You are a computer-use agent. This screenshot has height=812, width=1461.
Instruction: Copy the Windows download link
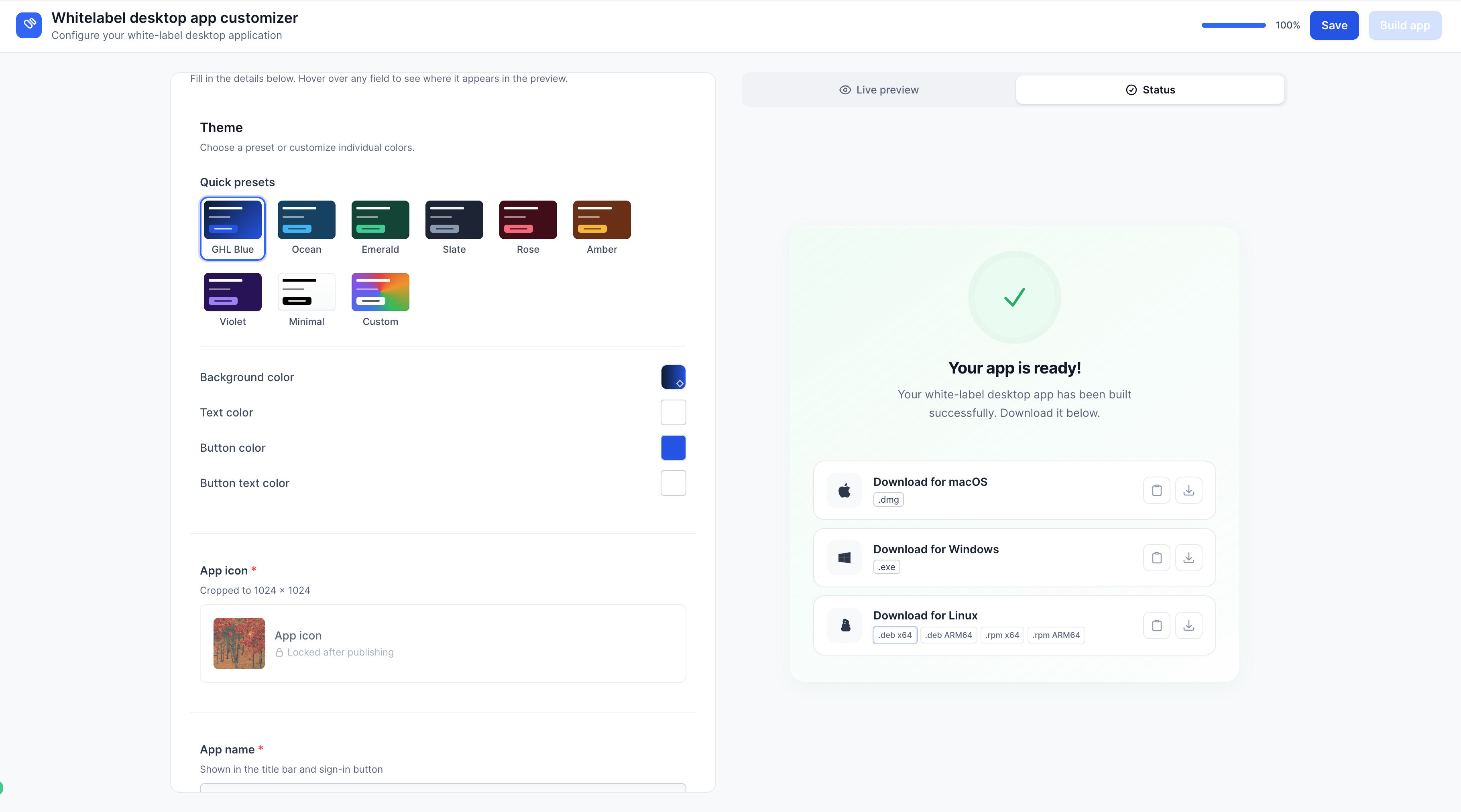(x=1156, y=558)
